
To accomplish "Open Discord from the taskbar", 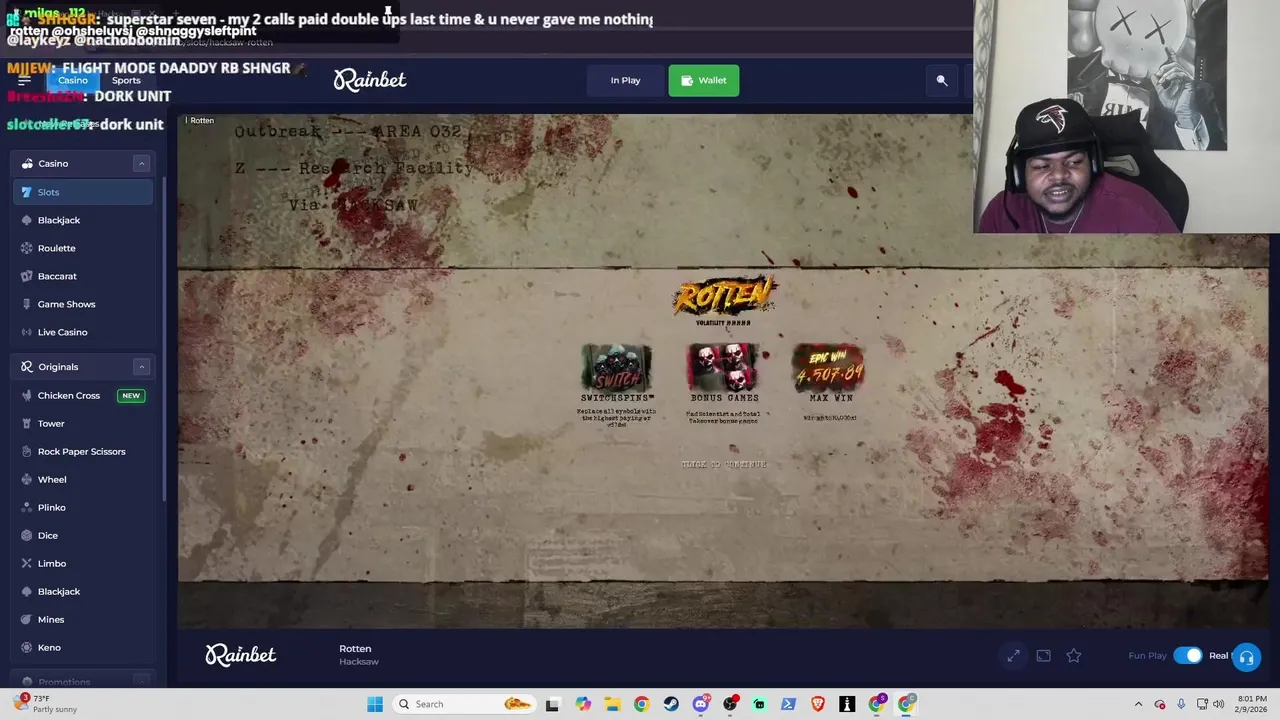I will click(x=701, y=704).
